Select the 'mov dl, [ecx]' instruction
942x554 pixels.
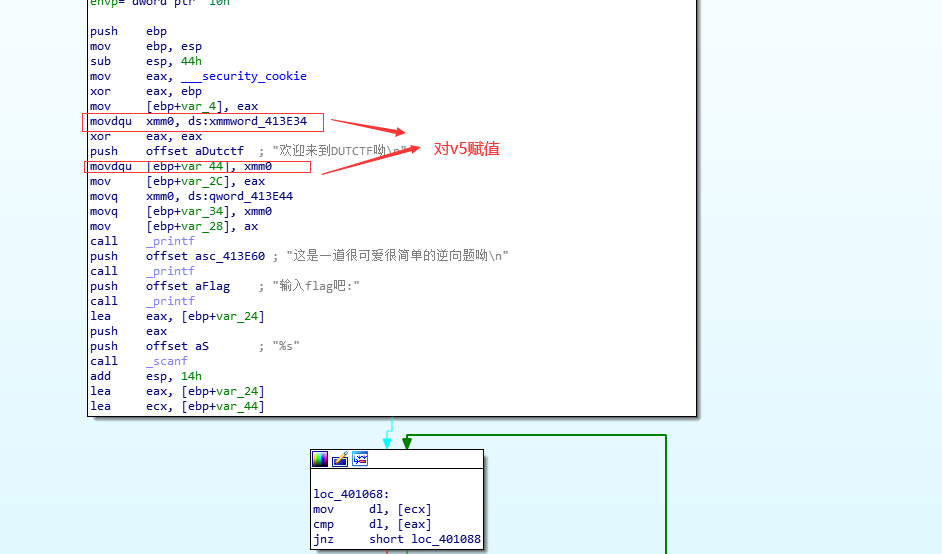coord(372,510)
